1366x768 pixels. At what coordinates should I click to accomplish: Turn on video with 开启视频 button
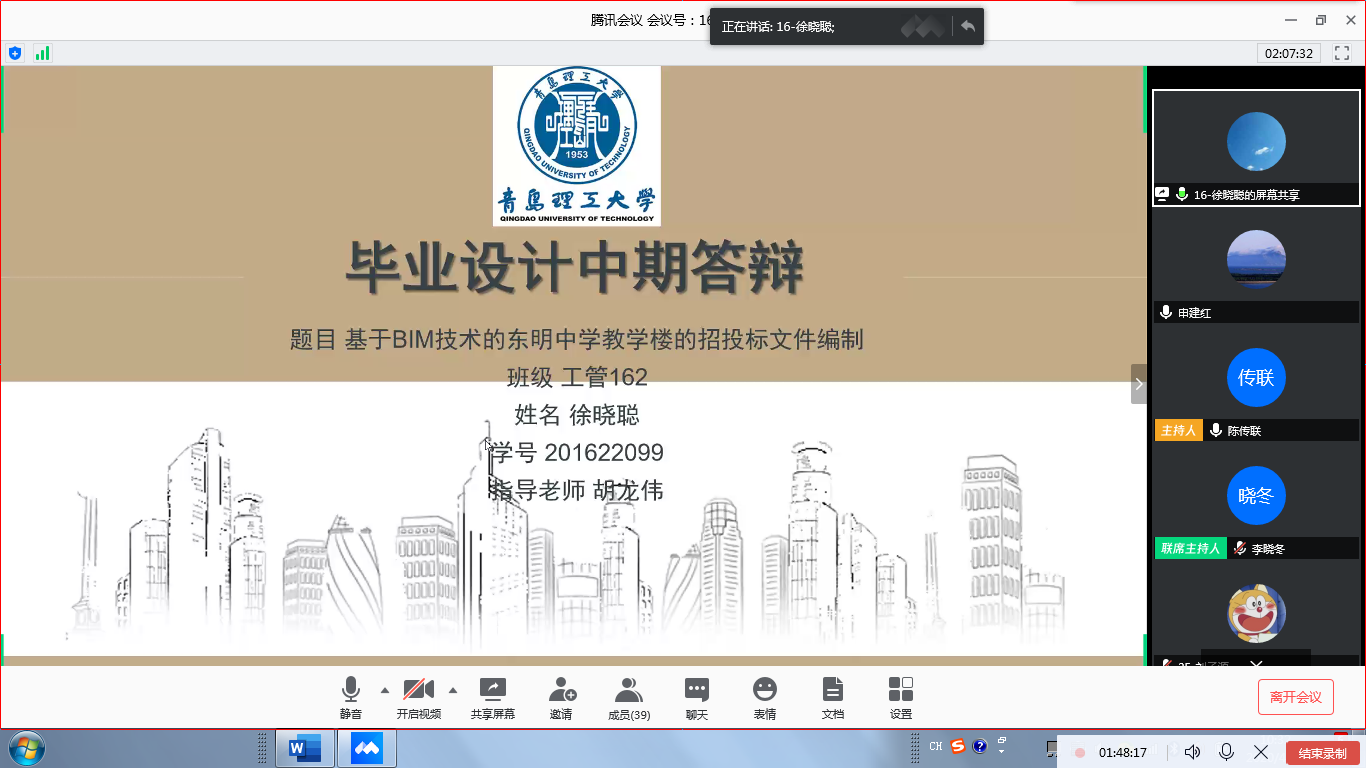pos(418,697)
